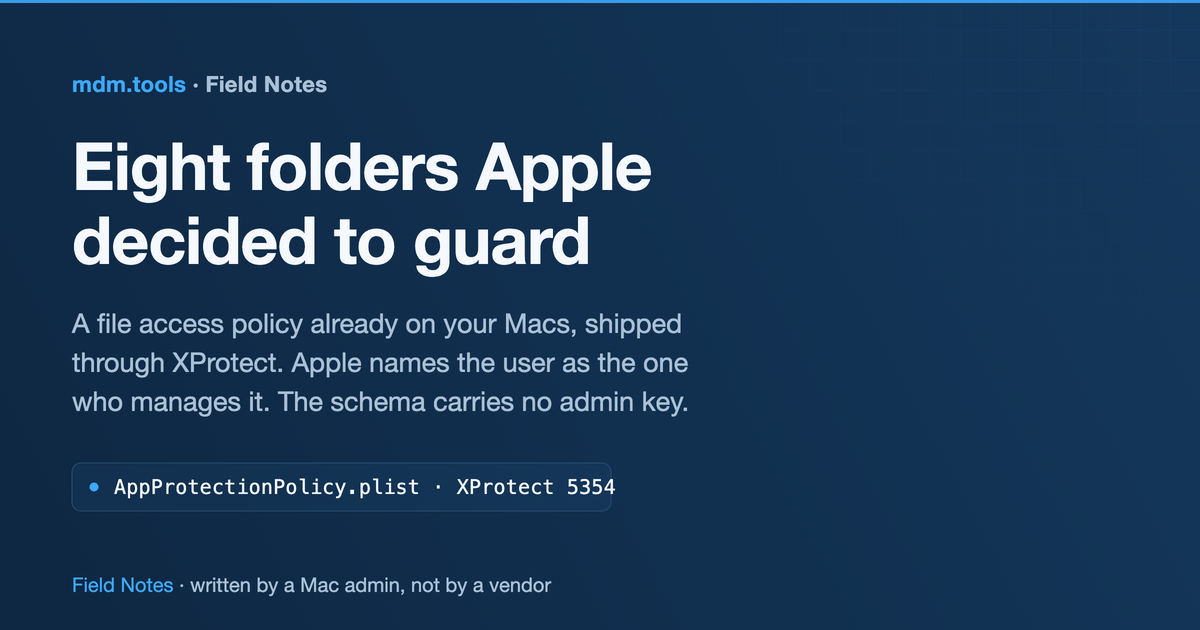Click the dot separator after footer Field Notes

[181, 586]
